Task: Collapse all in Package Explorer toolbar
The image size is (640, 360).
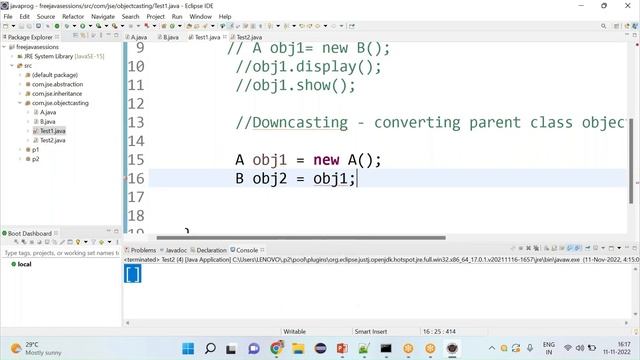Action: pos(76,36)
